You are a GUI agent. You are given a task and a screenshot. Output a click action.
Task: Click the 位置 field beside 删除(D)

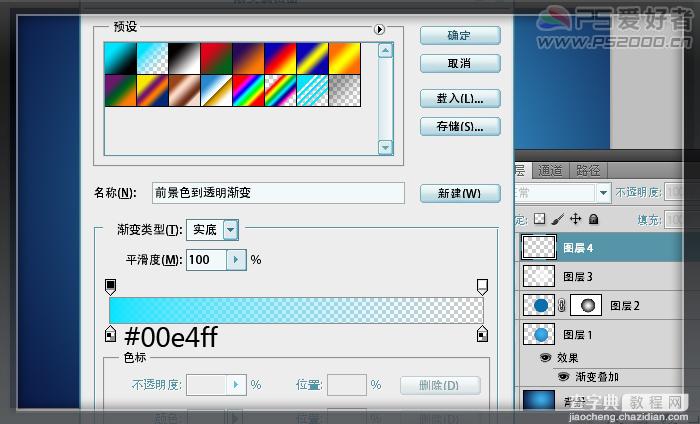tap(347, 385)
